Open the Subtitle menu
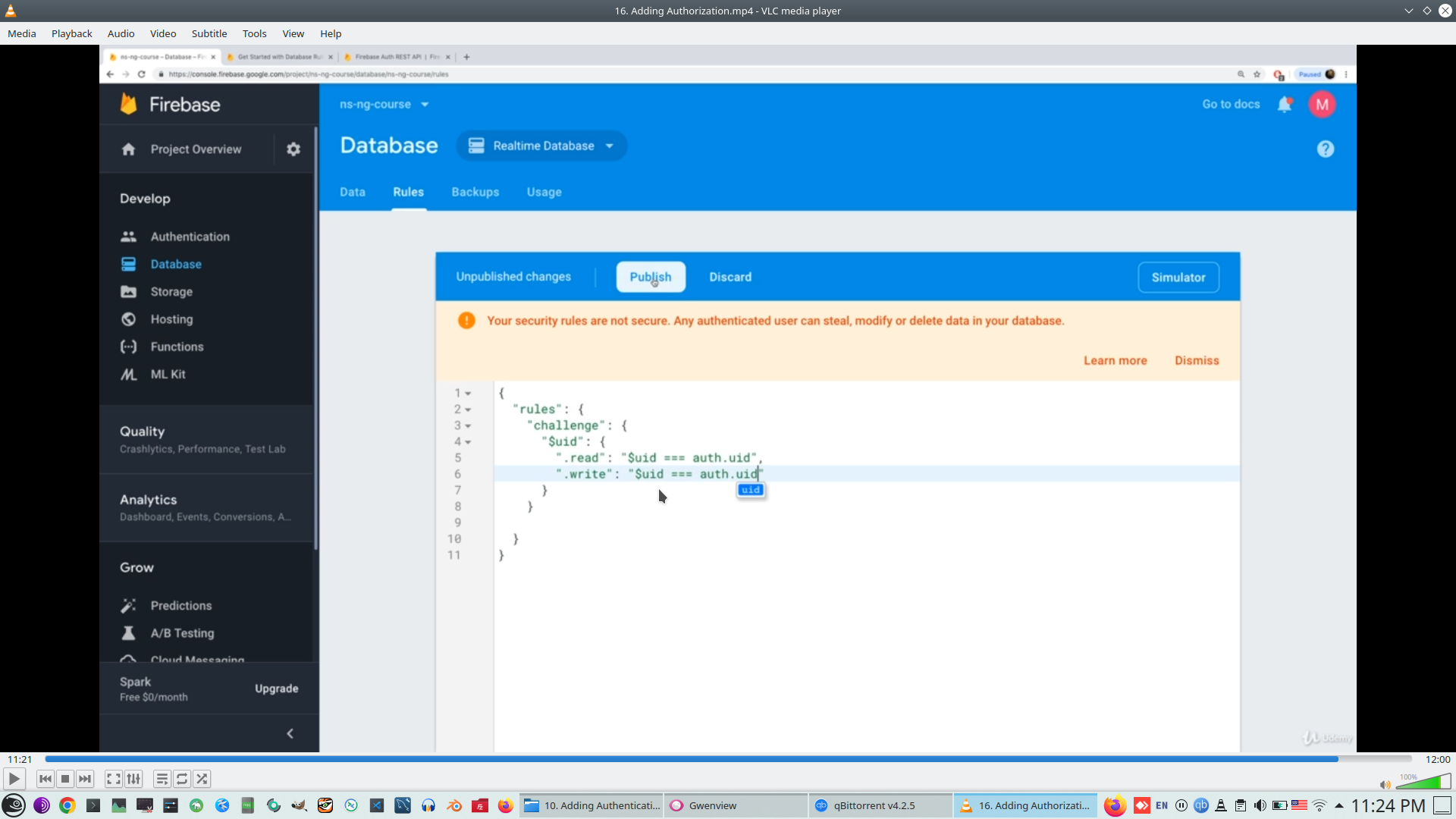The image size is (1456, 819). coord(209,33)
